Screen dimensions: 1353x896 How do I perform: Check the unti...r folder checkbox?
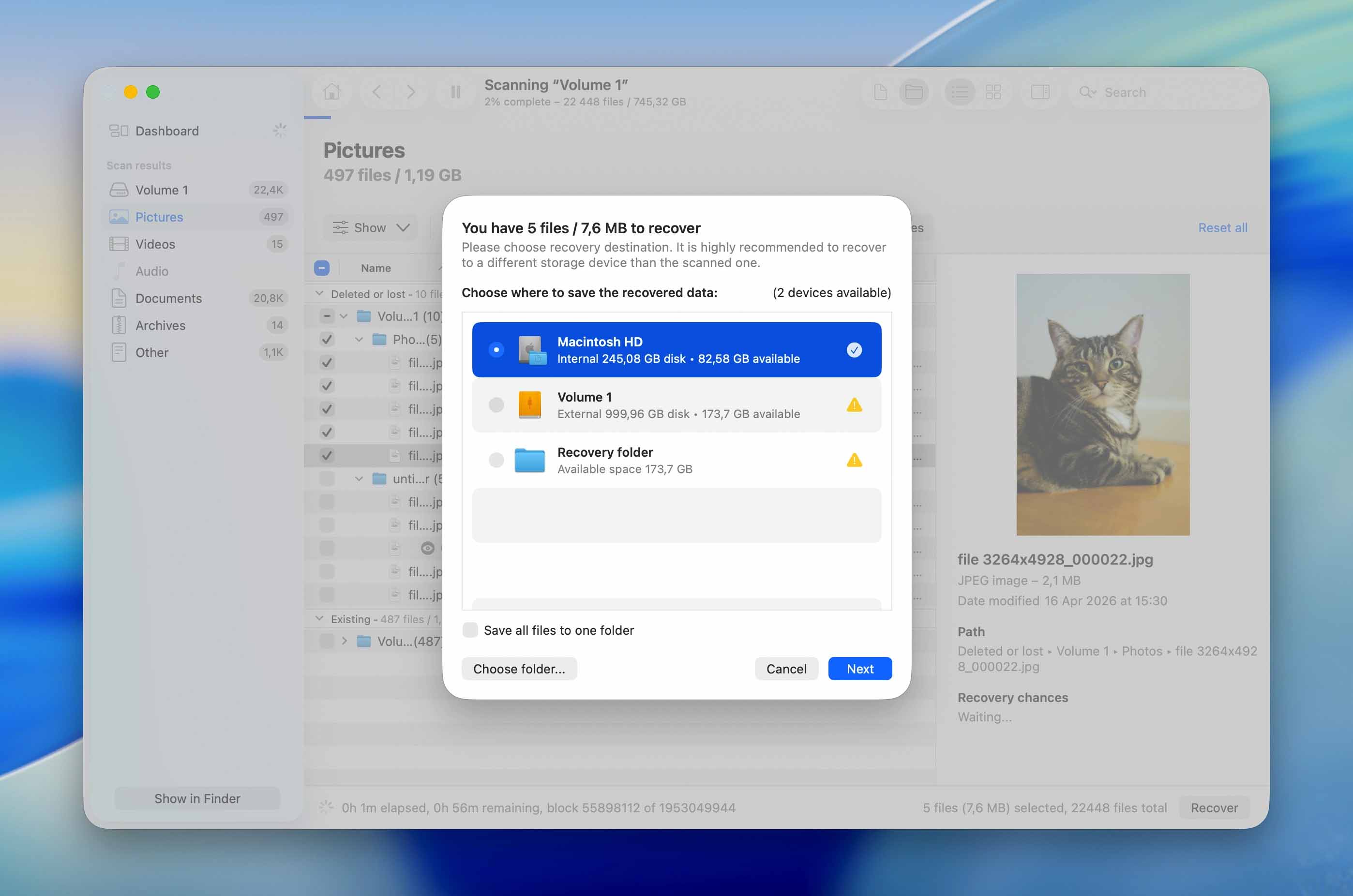pyautogui.click(x=327, y=479)
